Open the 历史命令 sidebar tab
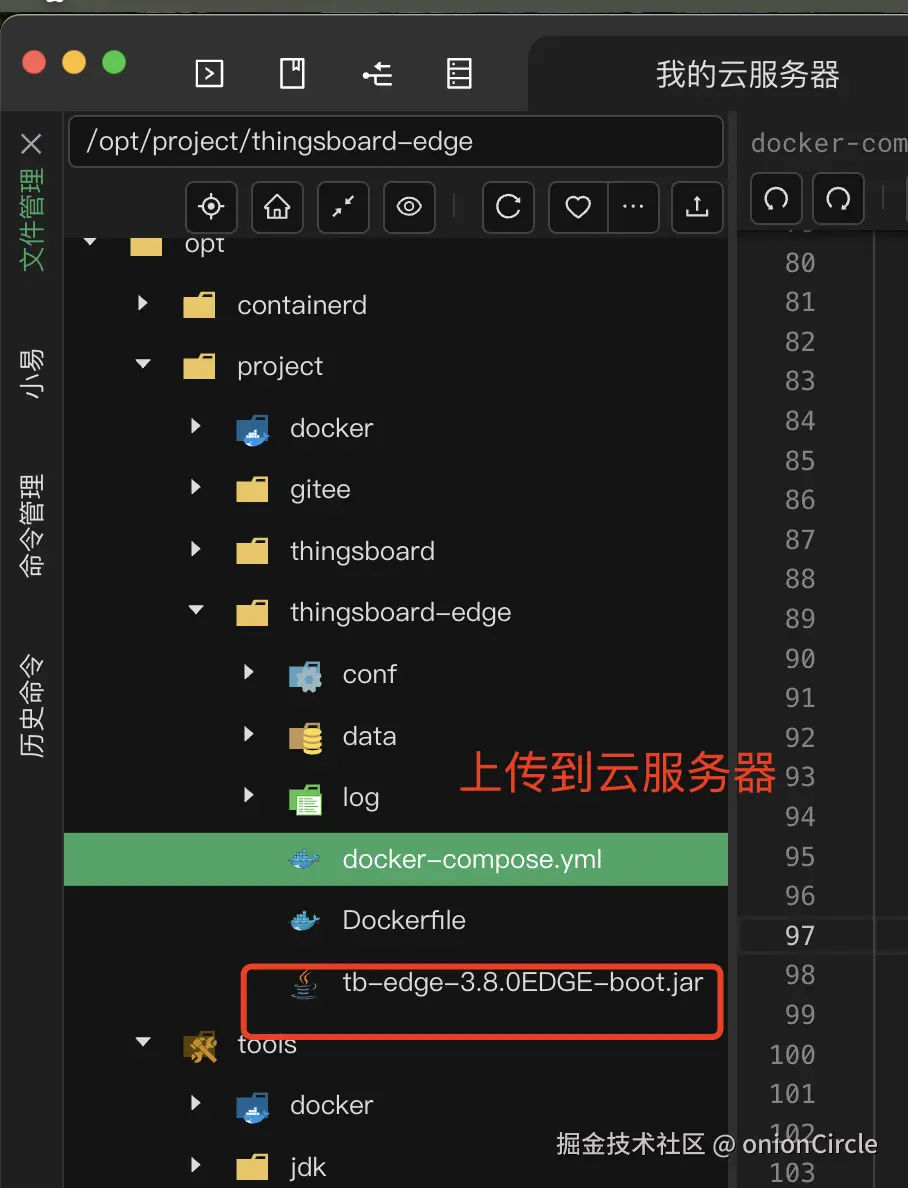Image resolution: width=908 pixels, height=1188 pixels. click(32, 706)
